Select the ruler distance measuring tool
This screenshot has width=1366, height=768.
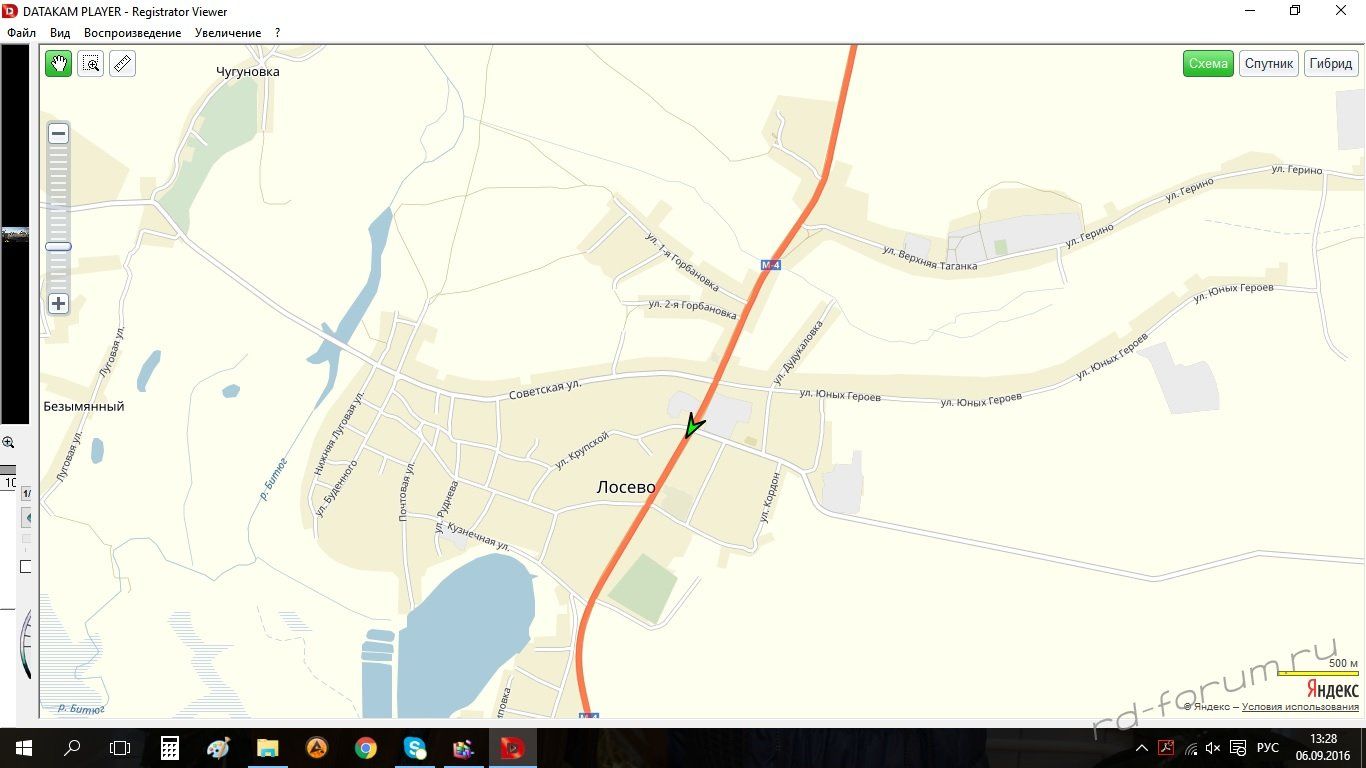click(x=122, y=64)
